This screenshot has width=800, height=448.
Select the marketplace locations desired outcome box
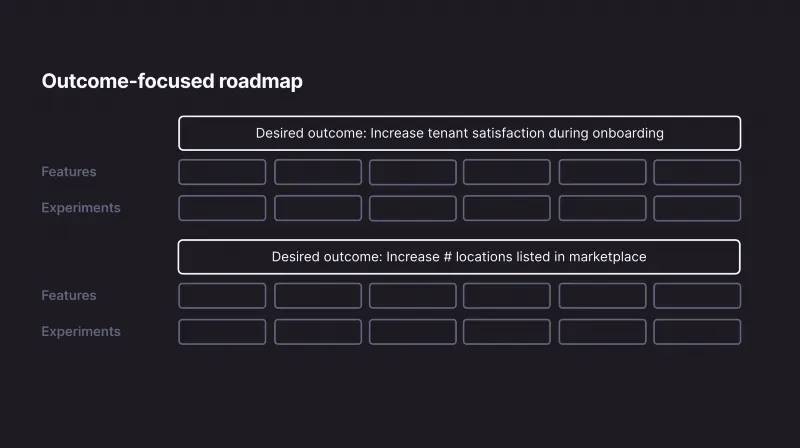point(459,257)
